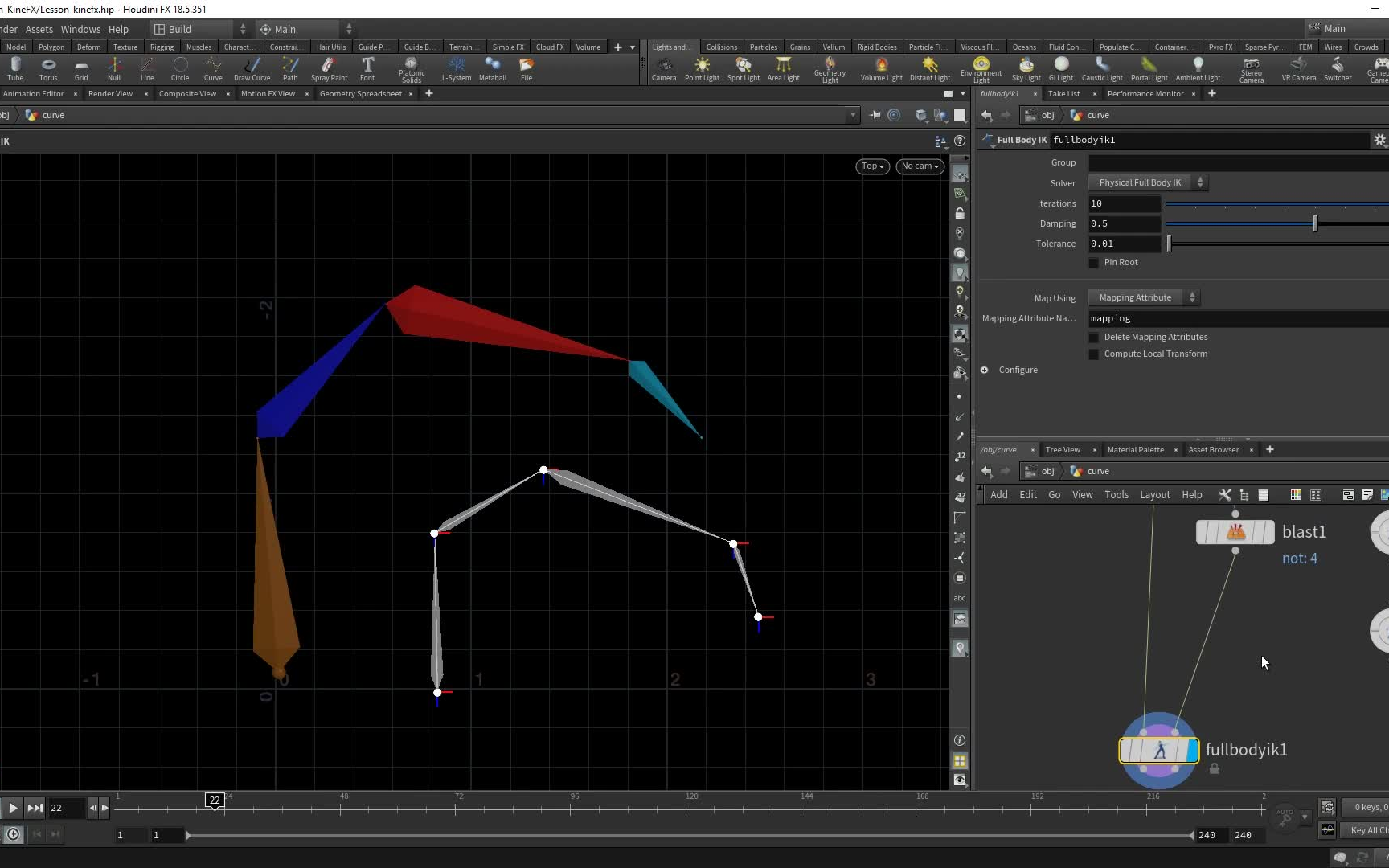Switch to the Tree View tab
The image size is (1389, 868).
point(1063,450)
